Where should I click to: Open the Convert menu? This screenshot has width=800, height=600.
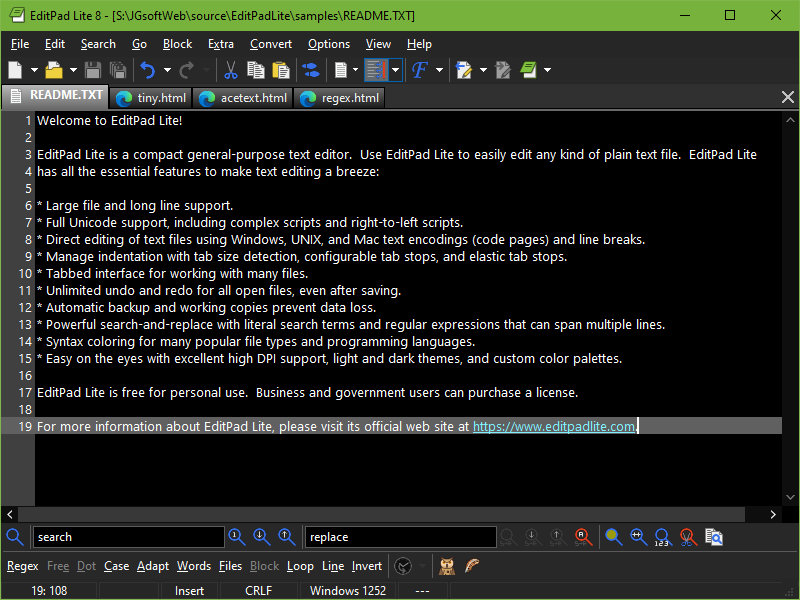[x=270, y=44]
